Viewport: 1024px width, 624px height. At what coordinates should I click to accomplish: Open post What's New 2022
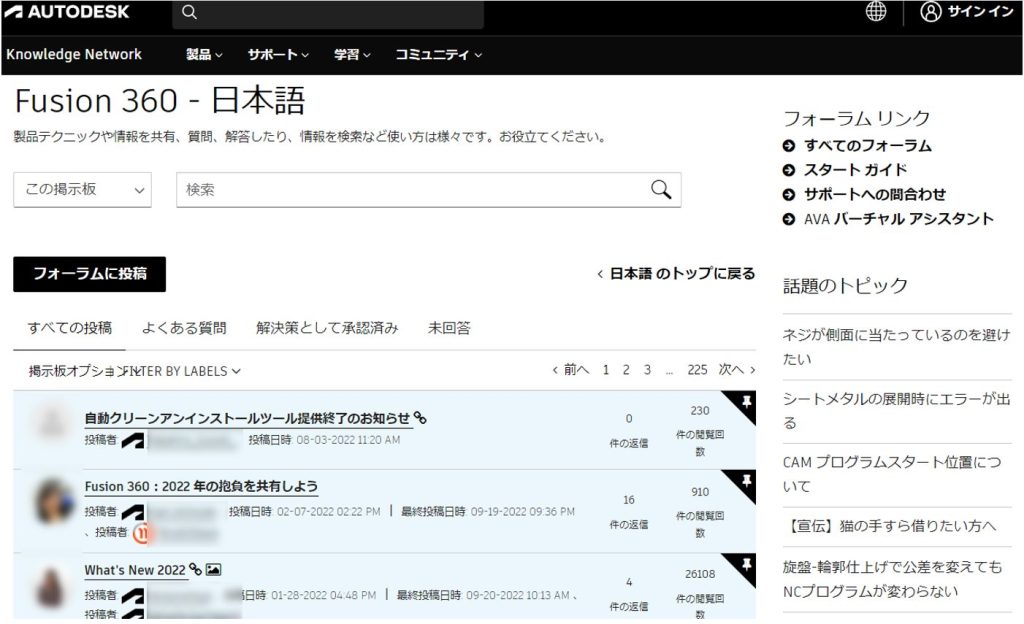point(135,570)
